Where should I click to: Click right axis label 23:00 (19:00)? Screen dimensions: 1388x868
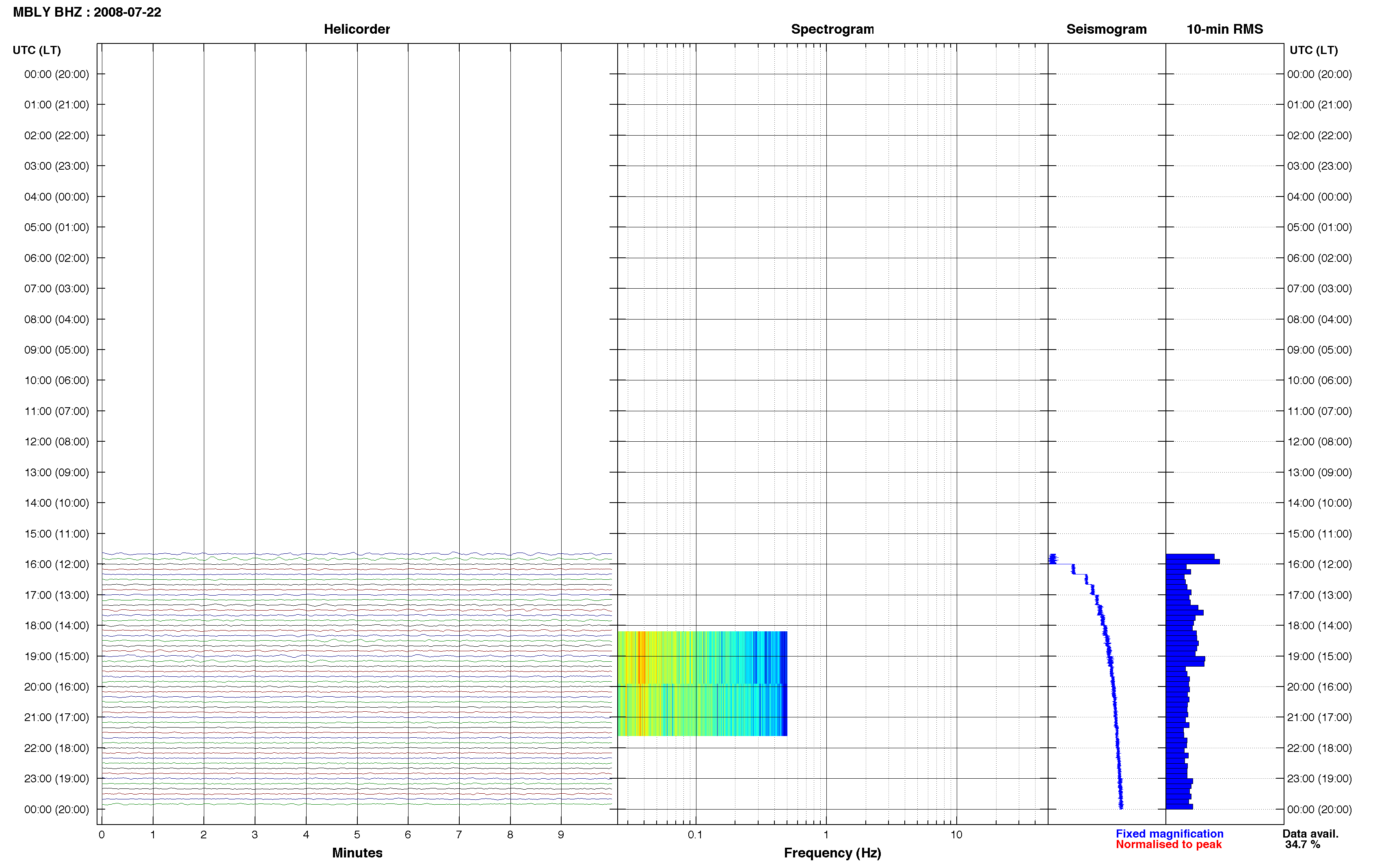(x=1319, y=778)
